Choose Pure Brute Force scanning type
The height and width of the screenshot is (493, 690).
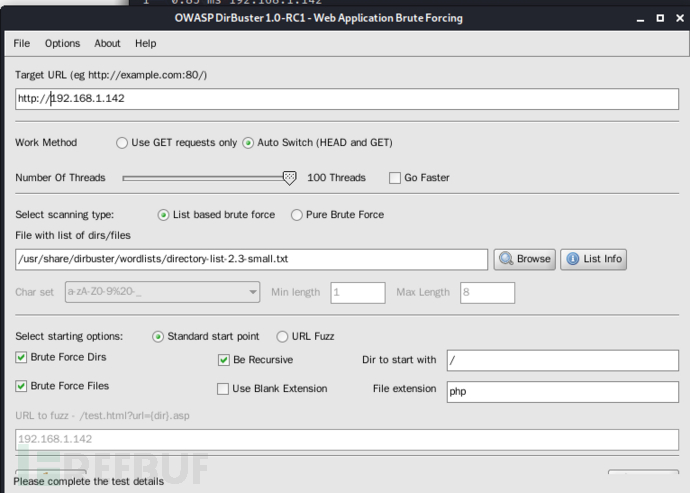pos(296,215)
